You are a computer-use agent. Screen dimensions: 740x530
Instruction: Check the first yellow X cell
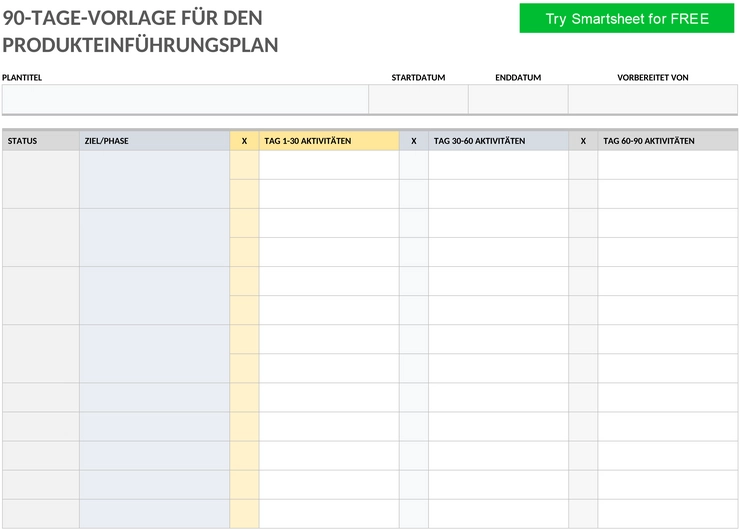[244, 165]
